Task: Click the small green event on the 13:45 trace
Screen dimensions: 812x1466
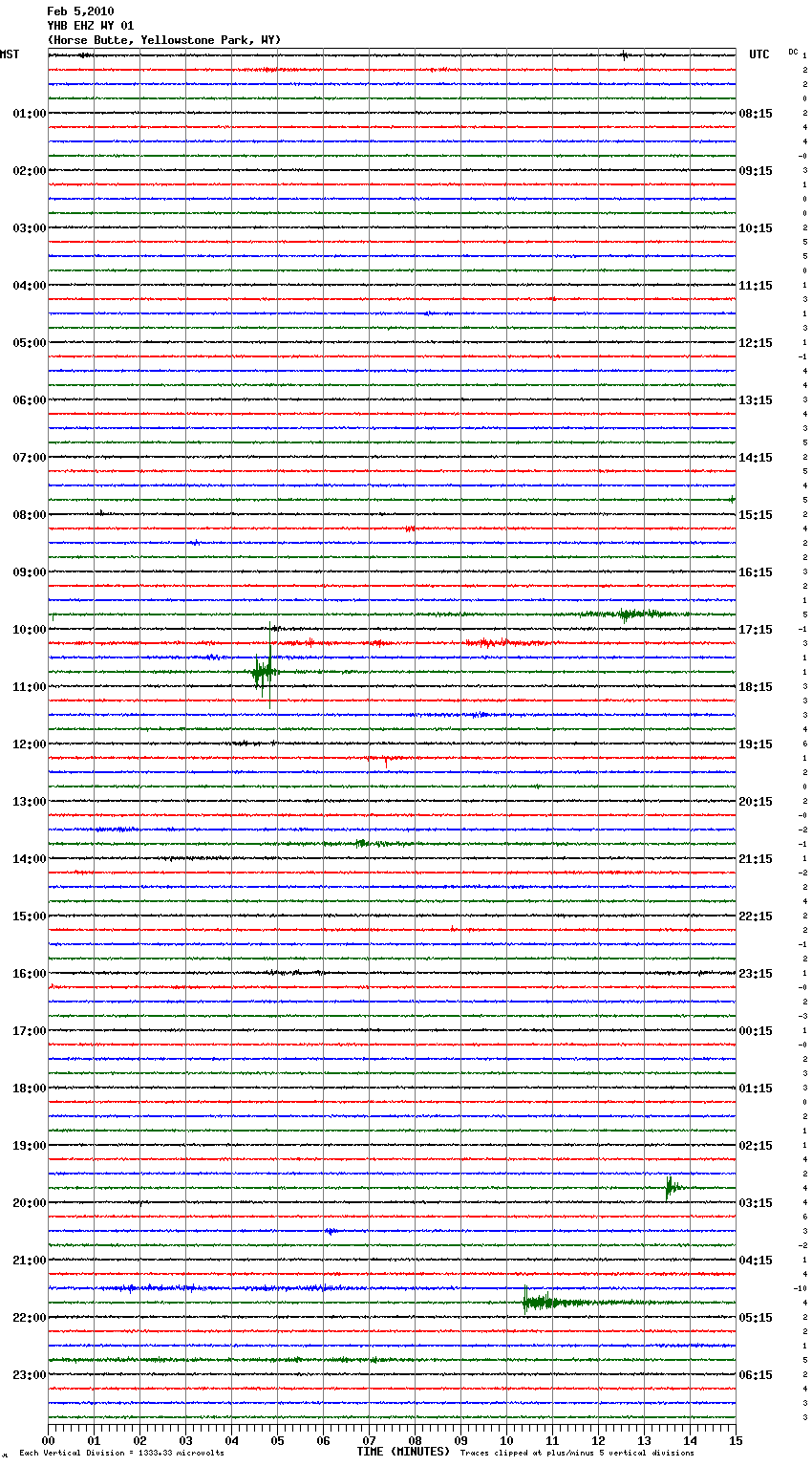Action: (x=362, y=843)
